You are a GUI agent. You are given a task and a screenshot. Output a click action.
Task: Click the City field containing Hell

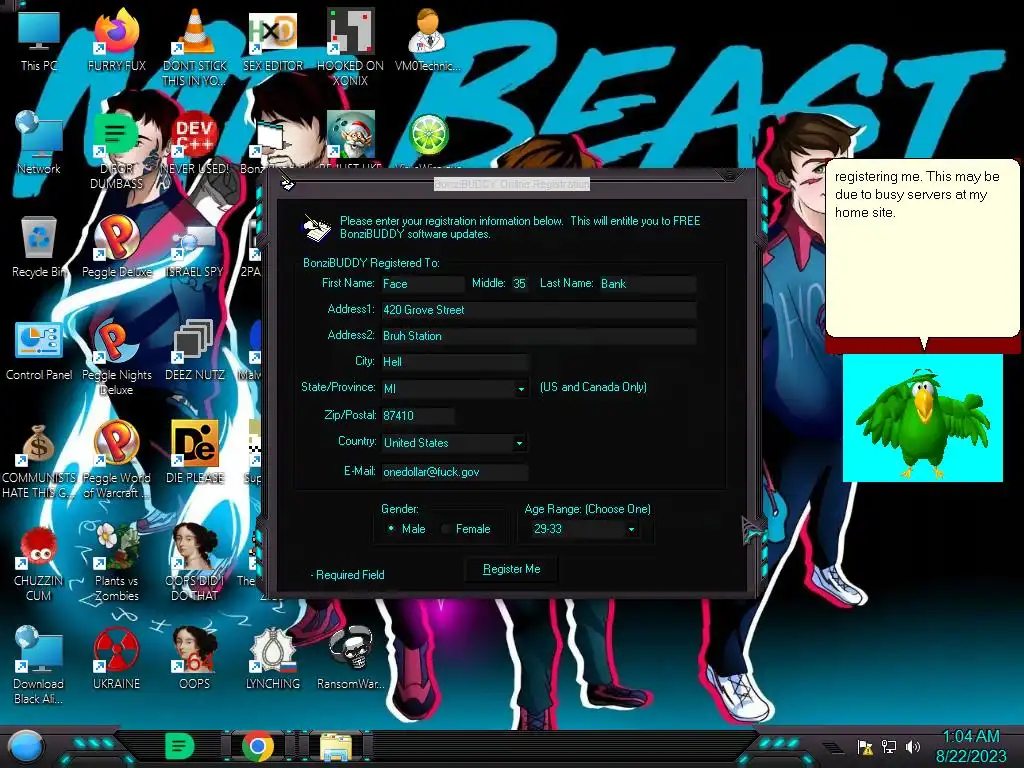[x=455, y=362]
